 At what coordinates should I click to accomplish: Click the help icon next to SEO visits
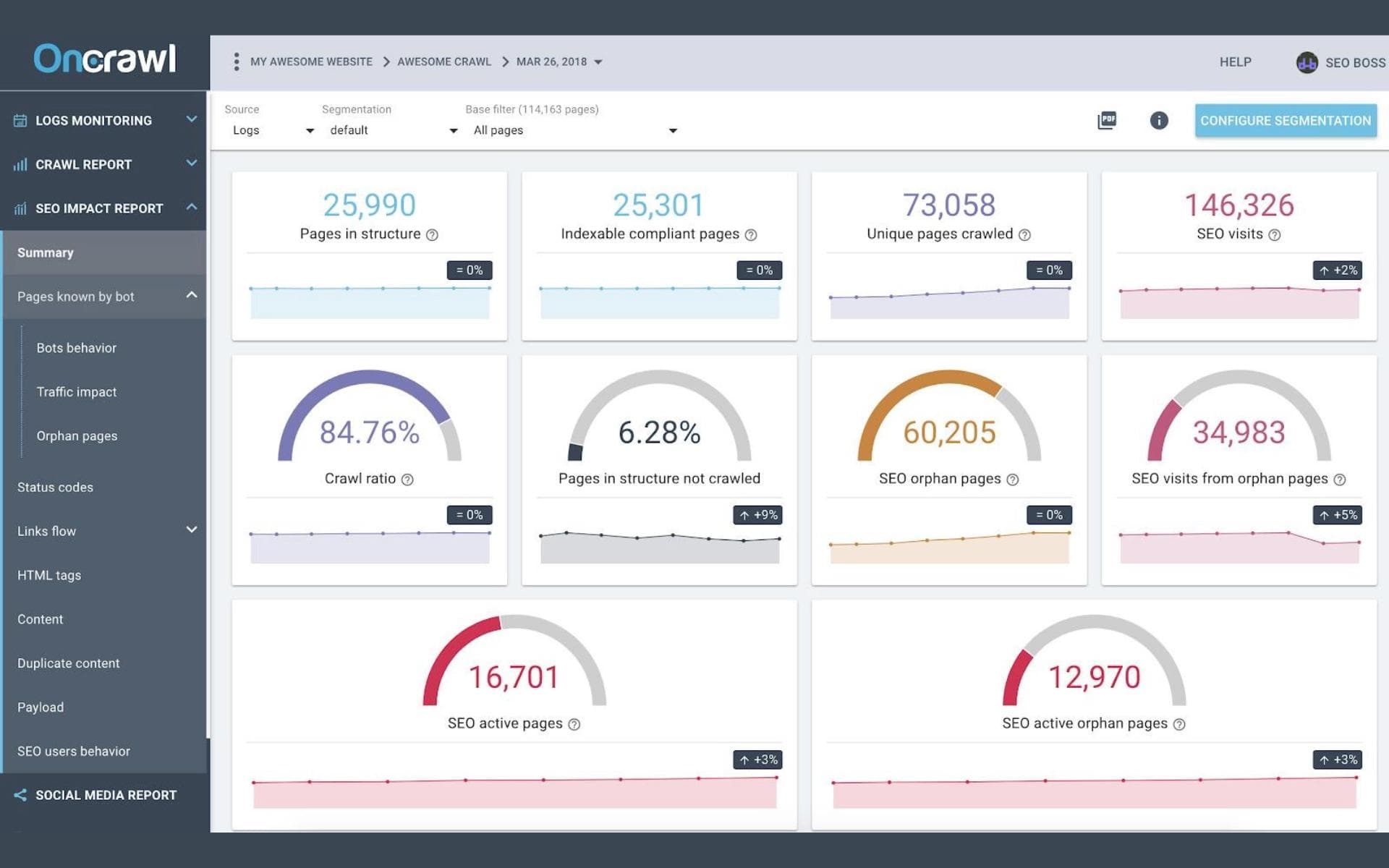tap(1275, 234)
